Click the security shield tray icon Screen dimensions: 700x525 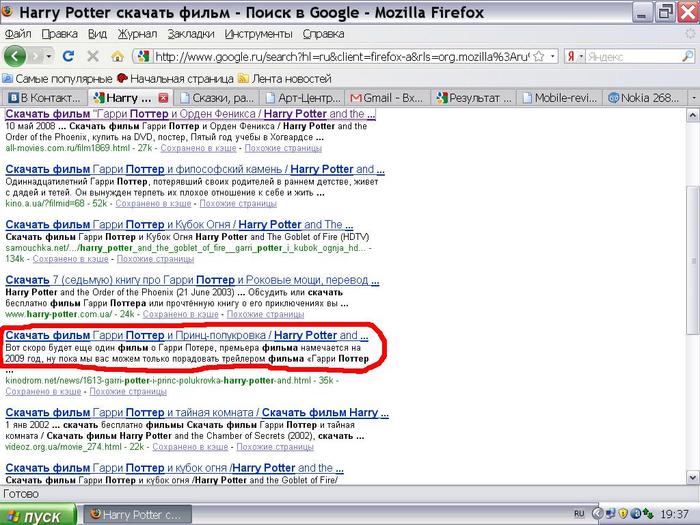pyautogui.click(x=623, y=514)
